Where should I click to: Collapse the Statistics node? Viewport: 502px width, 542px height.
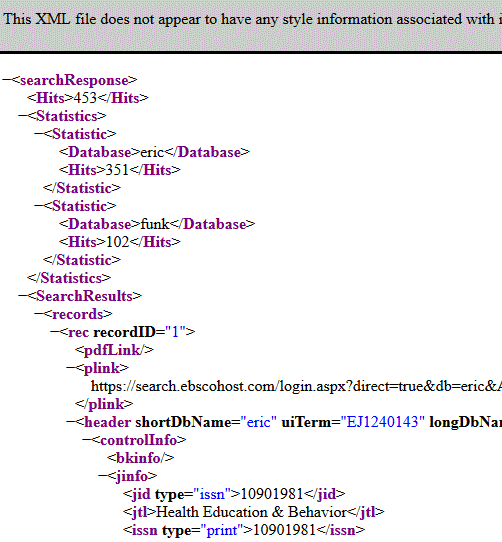tap(22, 116)
